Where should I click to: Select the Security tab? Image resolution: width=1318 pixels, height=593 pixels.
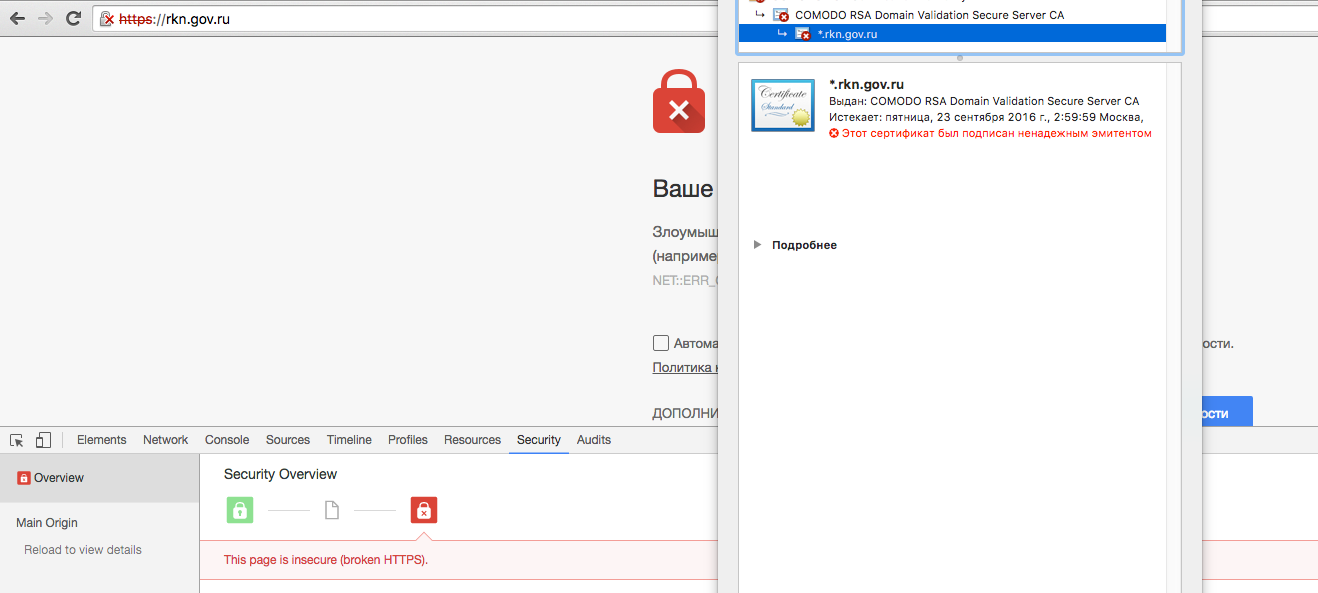[539, 440]
